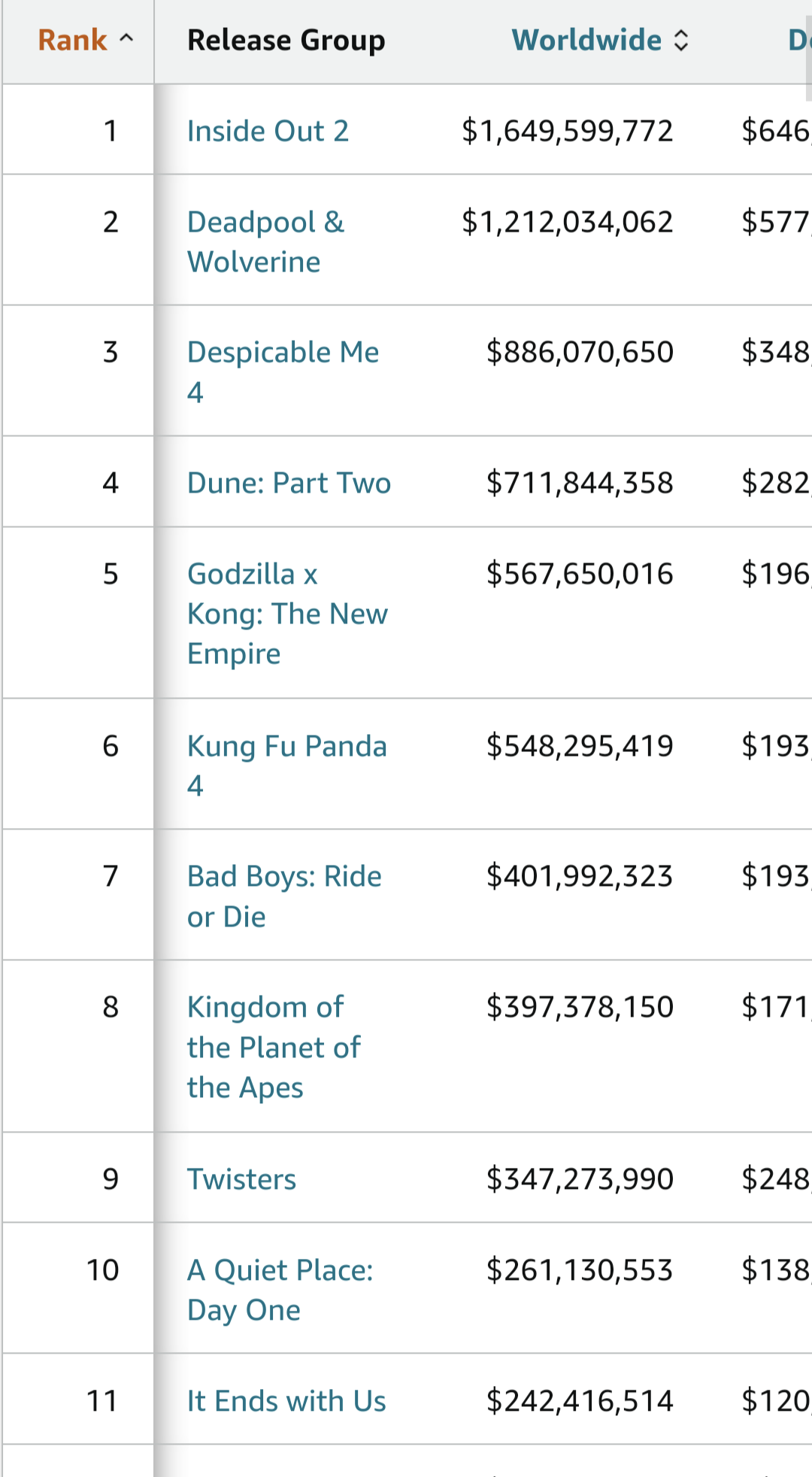The height and width of the screenshot is (1477, 812).
Task: Click the Worldwide sort arrows icon
Action: click(x=681, y=41)
